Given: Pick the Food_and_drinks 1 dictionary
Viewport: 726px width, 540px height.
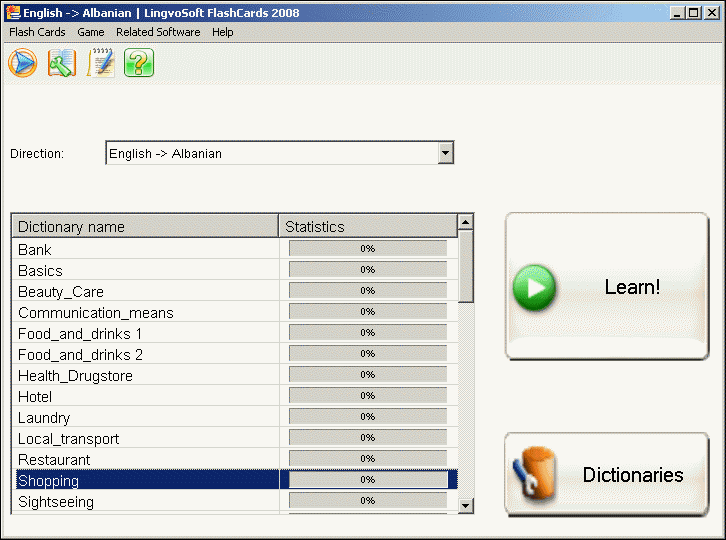Looking at the screenshot, I should point(235,333).
